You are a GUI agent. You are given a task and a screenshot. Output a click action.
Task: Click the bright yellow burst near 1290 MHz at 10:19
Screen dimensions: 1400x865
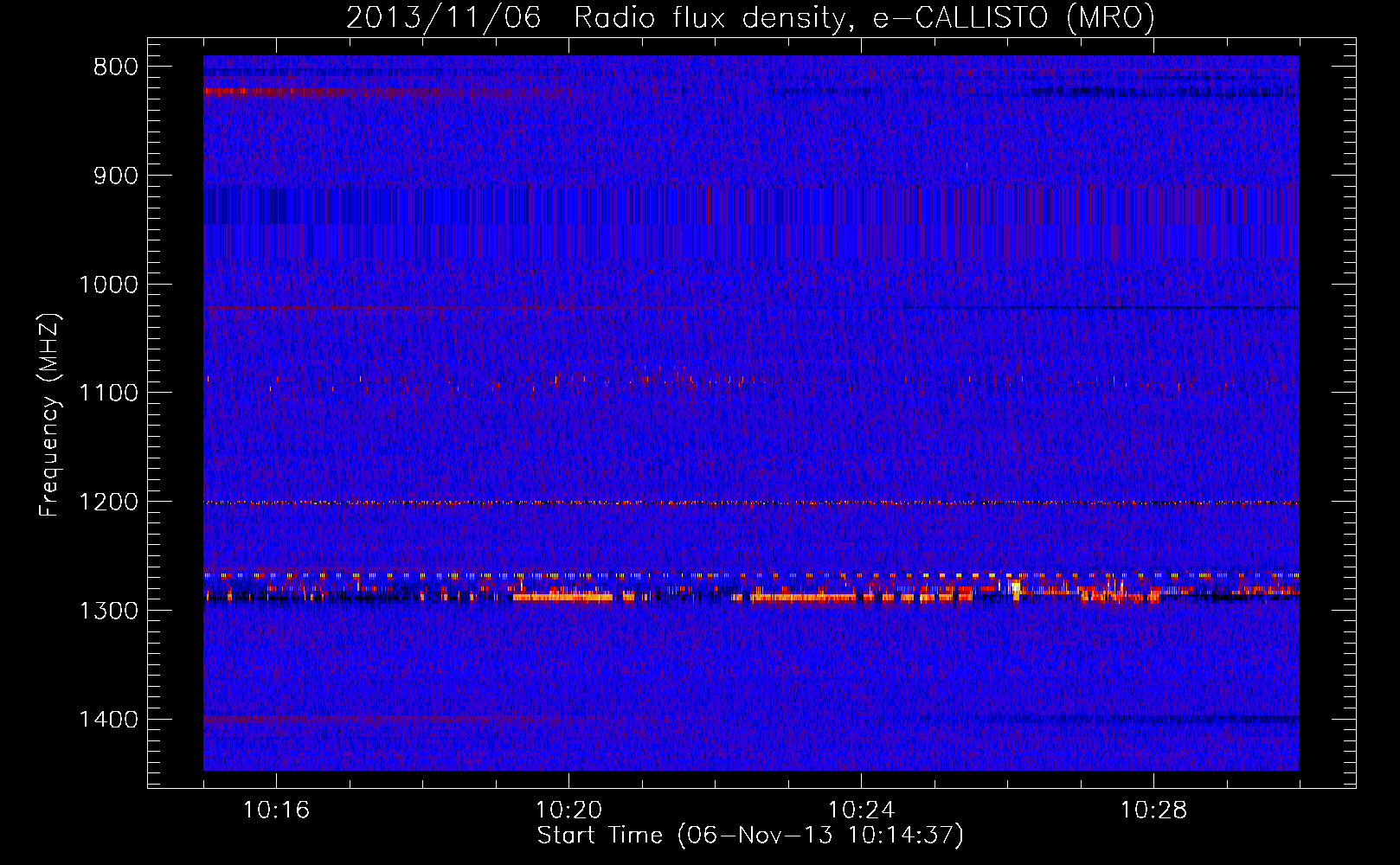pyautogui.click(x=562, y=596)
